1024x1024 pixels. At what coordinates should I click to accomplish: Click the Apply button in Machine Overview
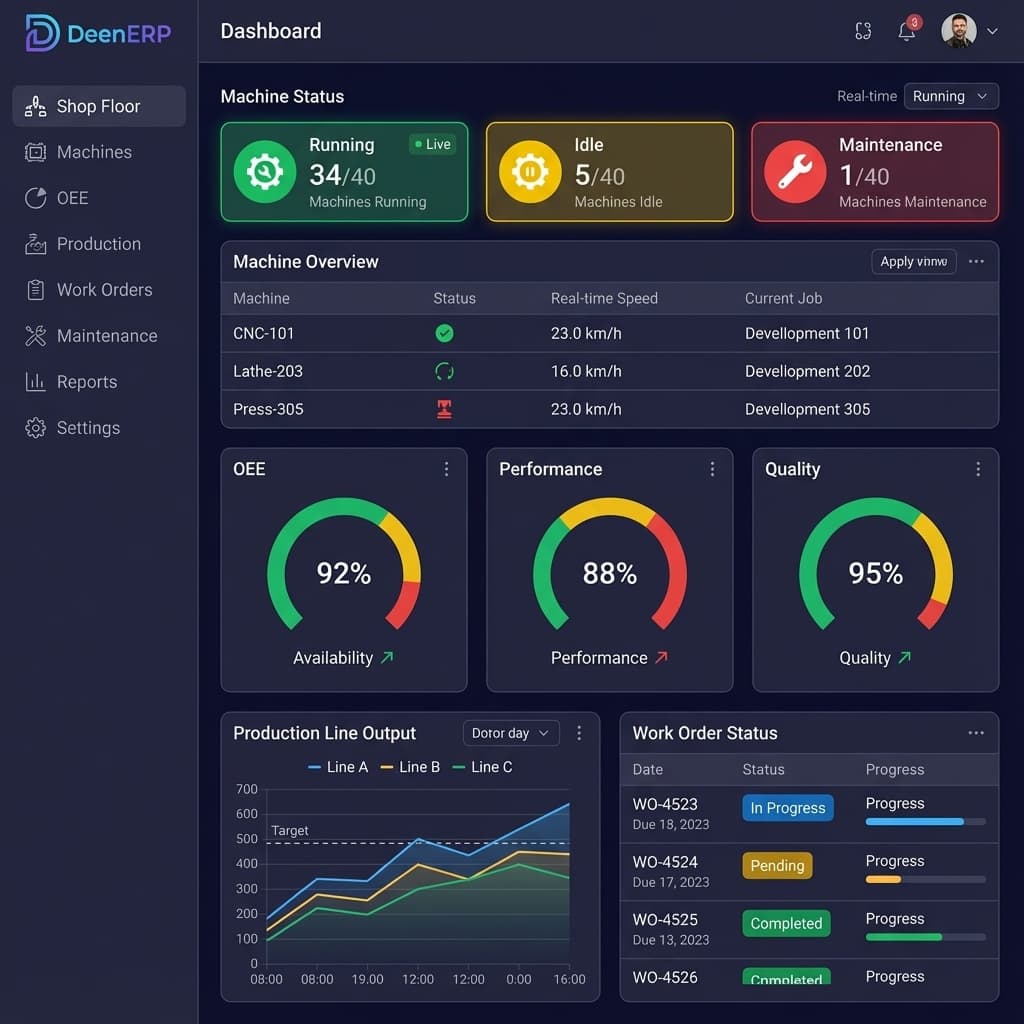914,261
